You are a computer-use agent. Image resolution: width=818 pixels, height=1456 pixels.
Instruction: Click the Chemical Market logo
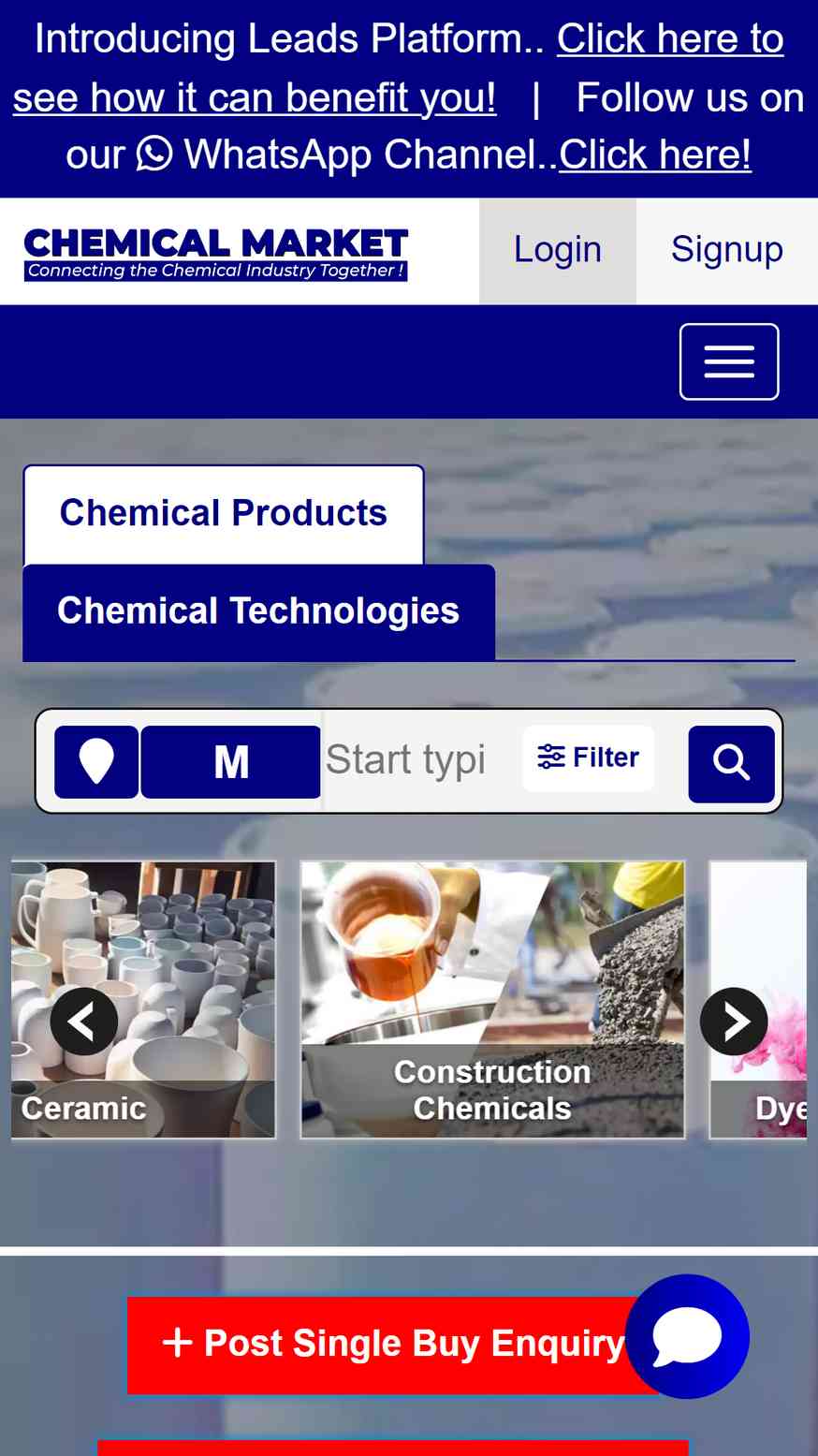point(216,253)
